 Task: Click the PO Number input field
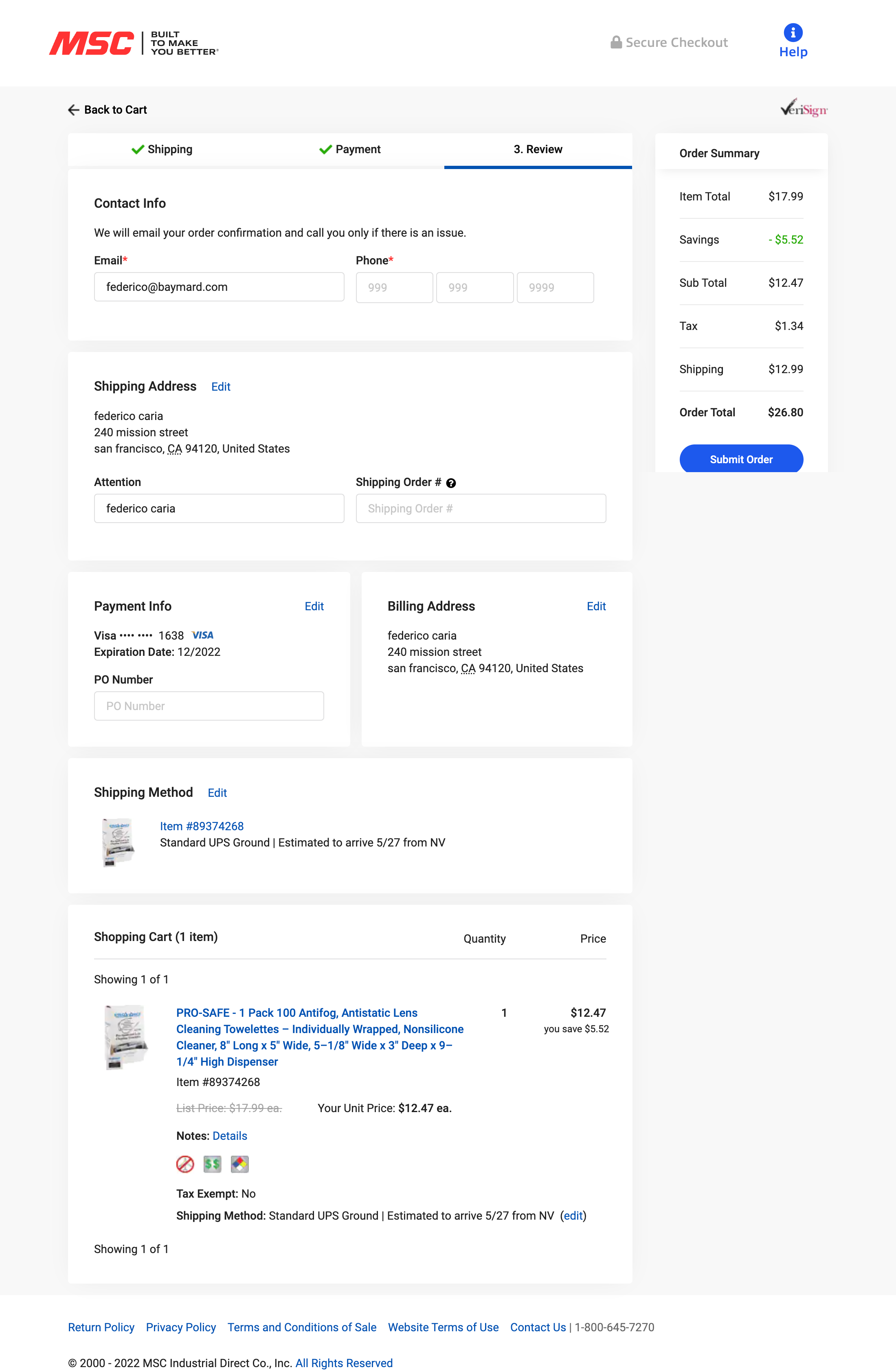(209, 706)
